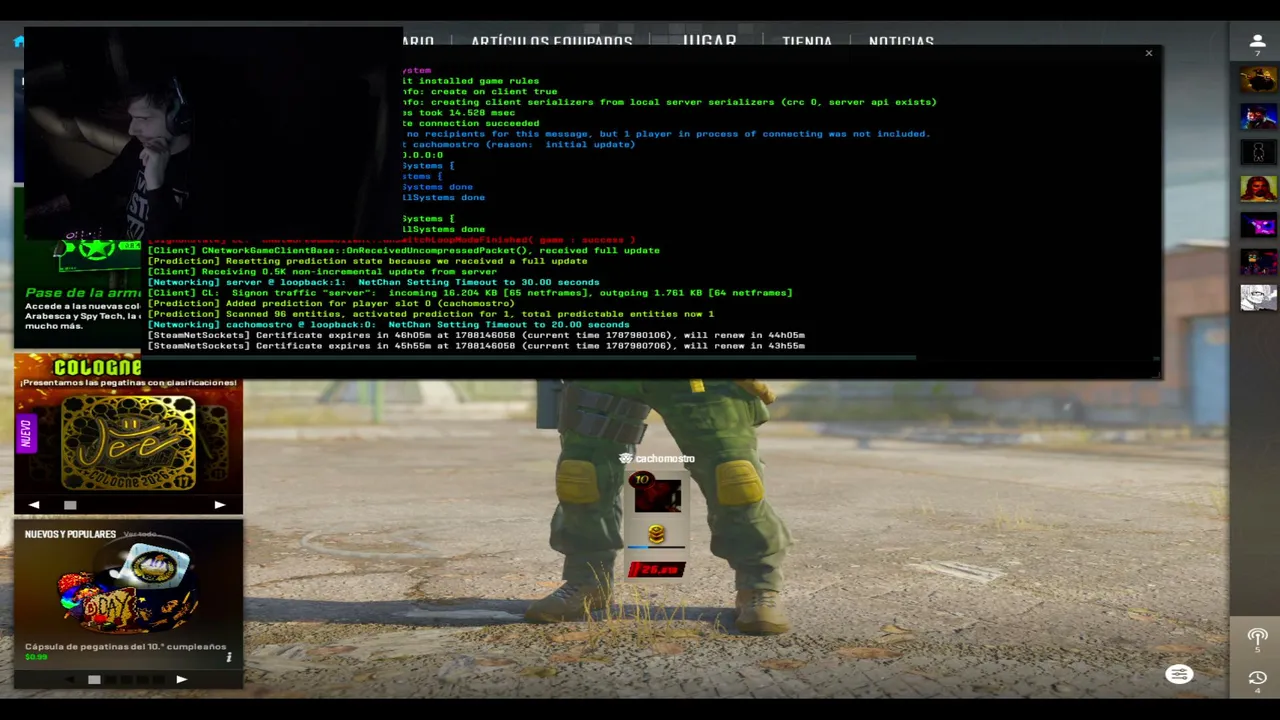
Task: Open the broadcast antenna icon in right sidebar
Action: (x=1257, y=638)
